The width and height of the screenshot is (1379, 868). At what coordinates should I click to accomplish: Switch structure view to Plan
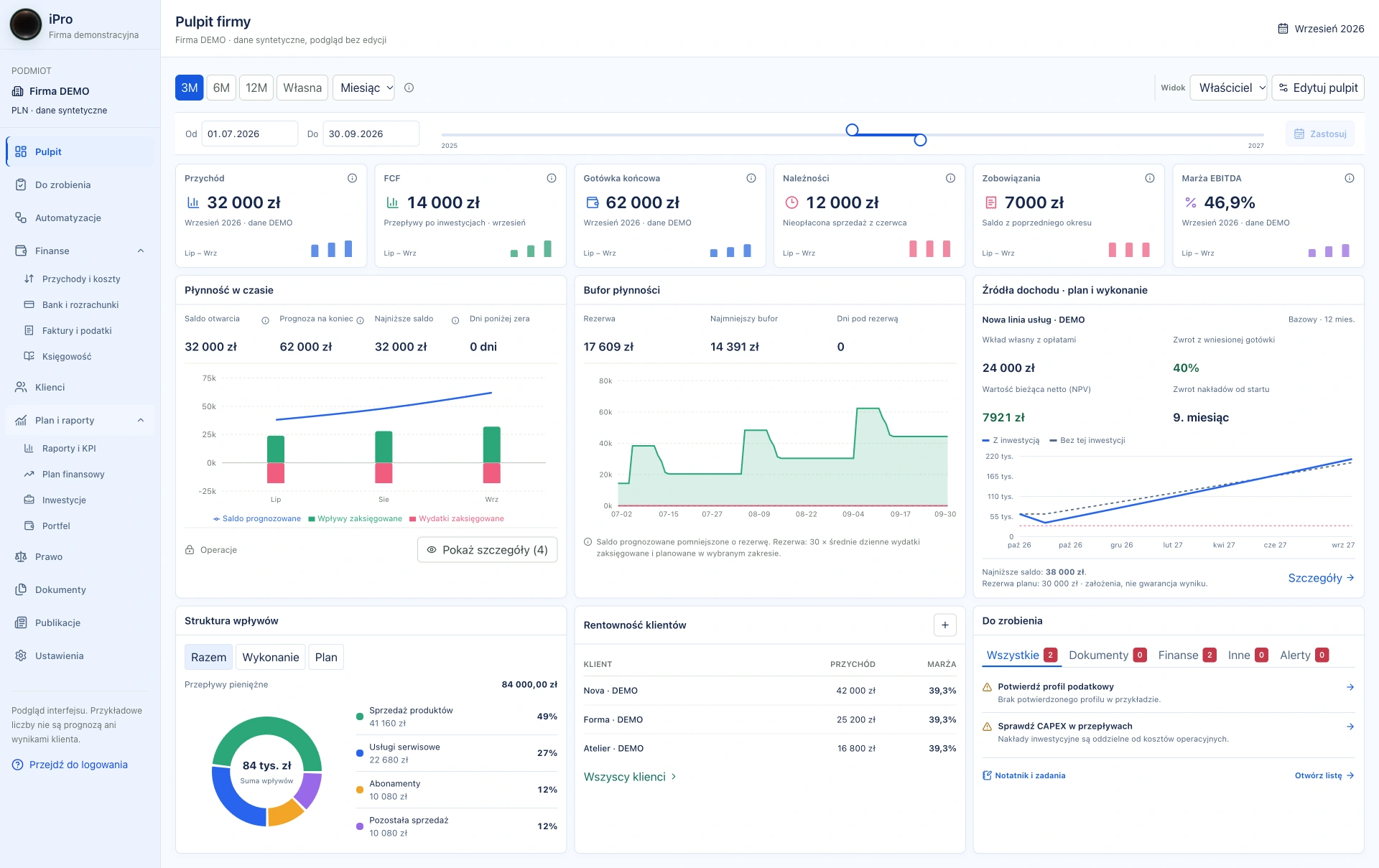point(326,657)
